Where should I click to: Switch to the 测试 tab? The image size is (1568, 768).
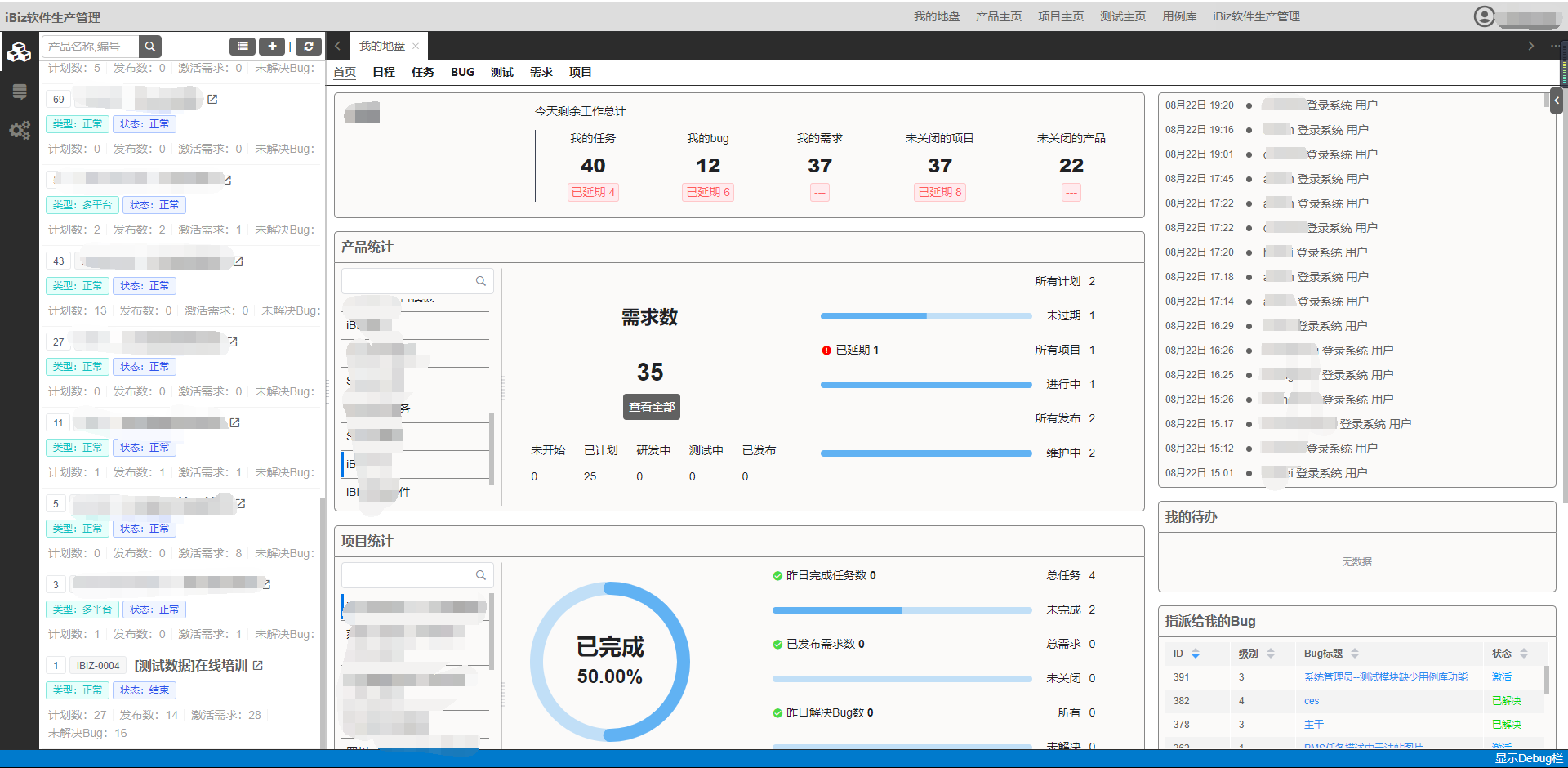tap(502, 72)
